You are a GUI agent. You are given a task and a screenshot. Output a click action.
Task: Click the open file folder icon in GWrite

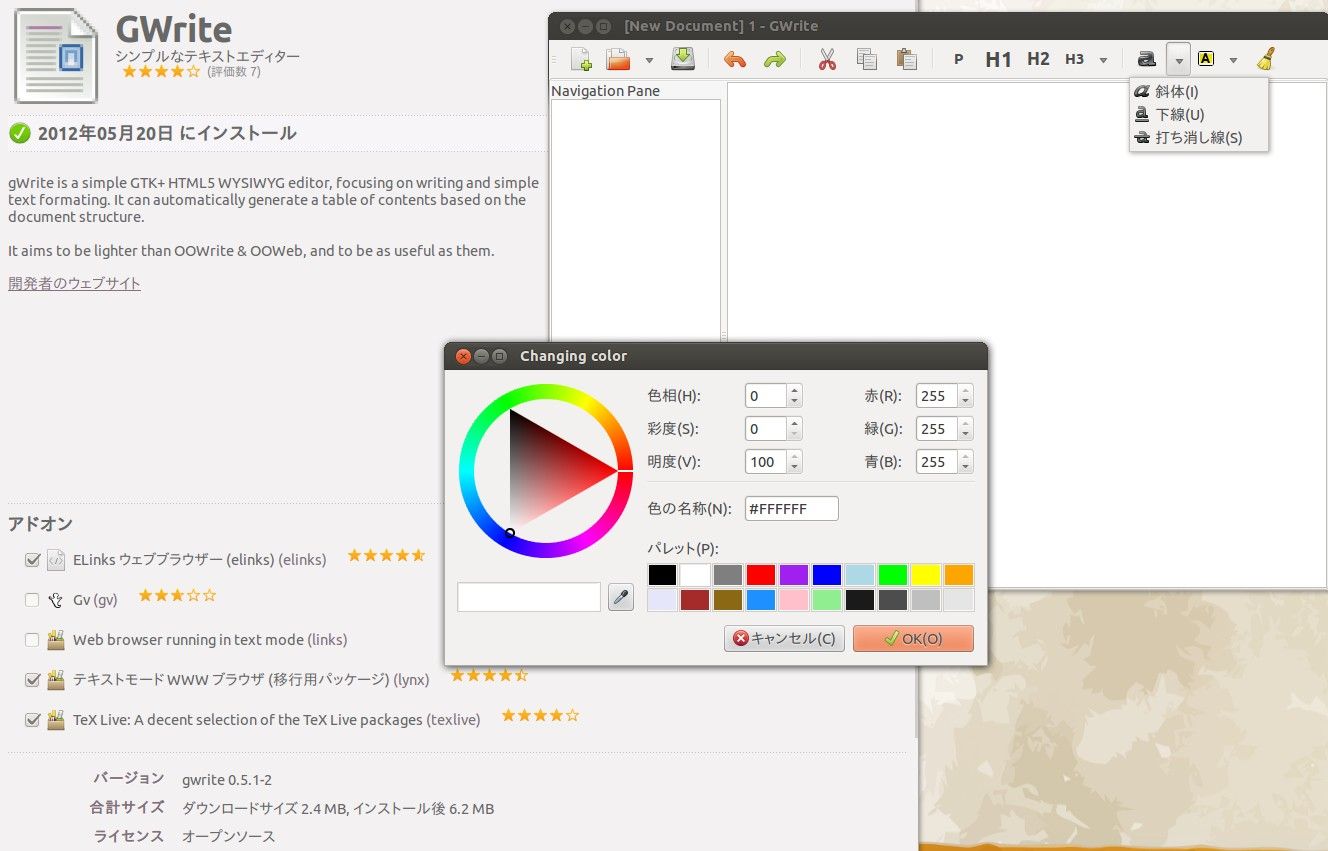pos(618,59)
